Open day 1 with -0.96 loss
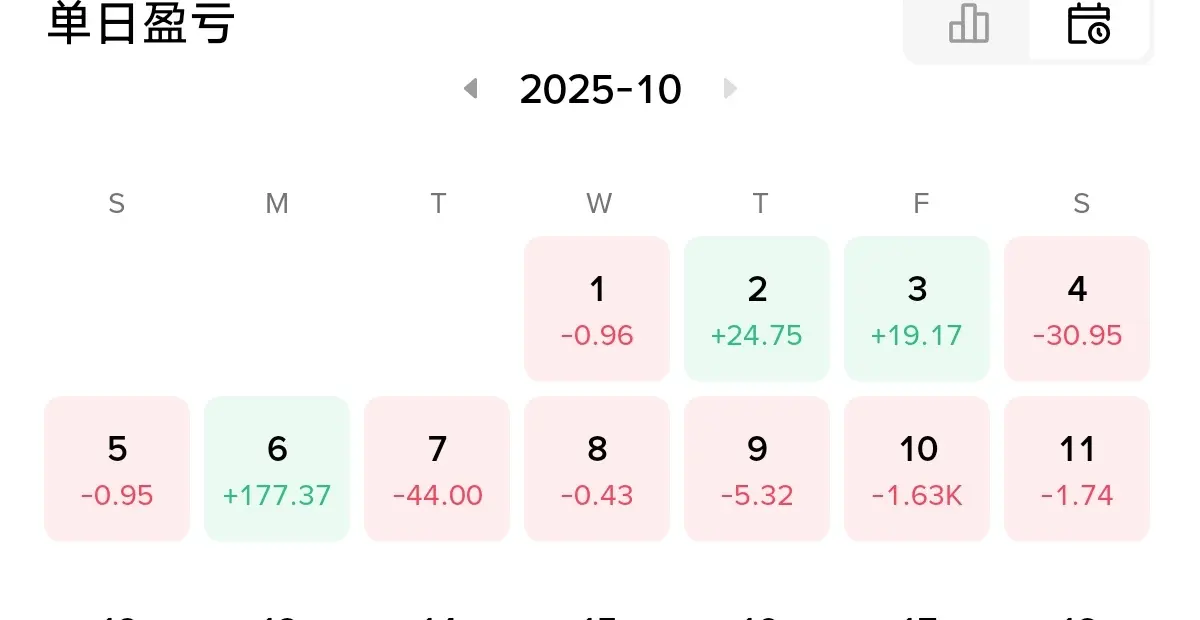This screenshot has height=620, width=1200. 597,309
